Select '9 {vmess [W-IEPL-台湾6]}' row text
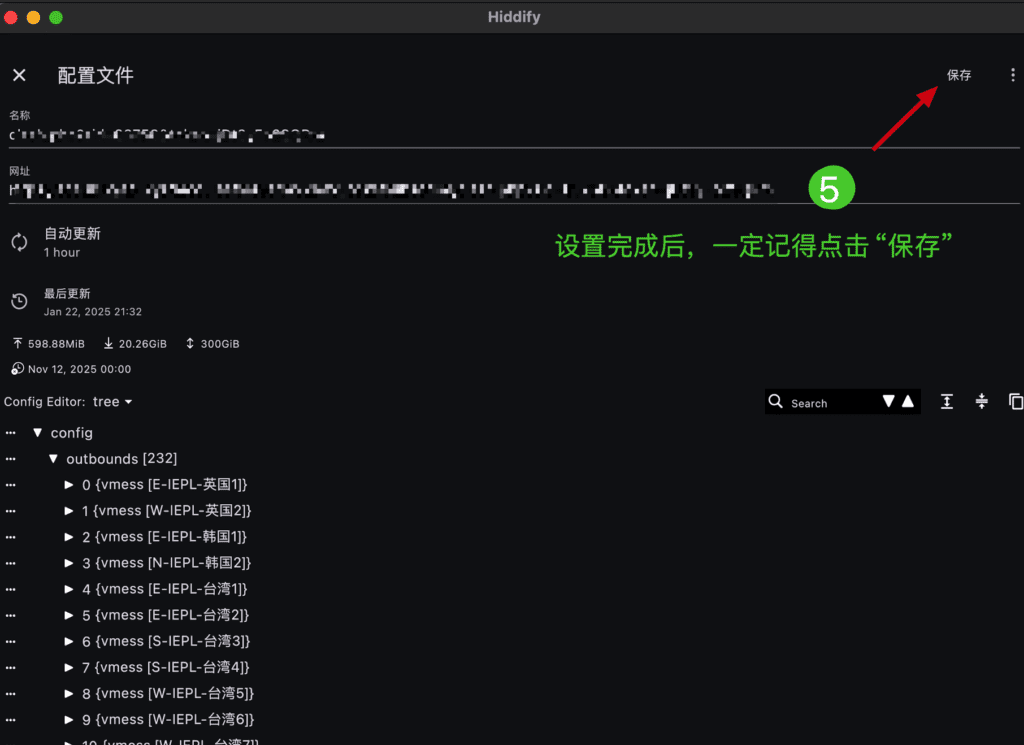This screenshot has width=1024, height=745. 168,720
